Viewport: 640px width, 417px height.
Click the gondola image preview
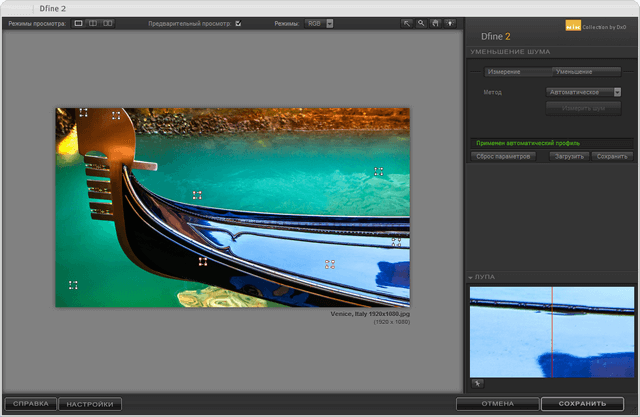232,207
